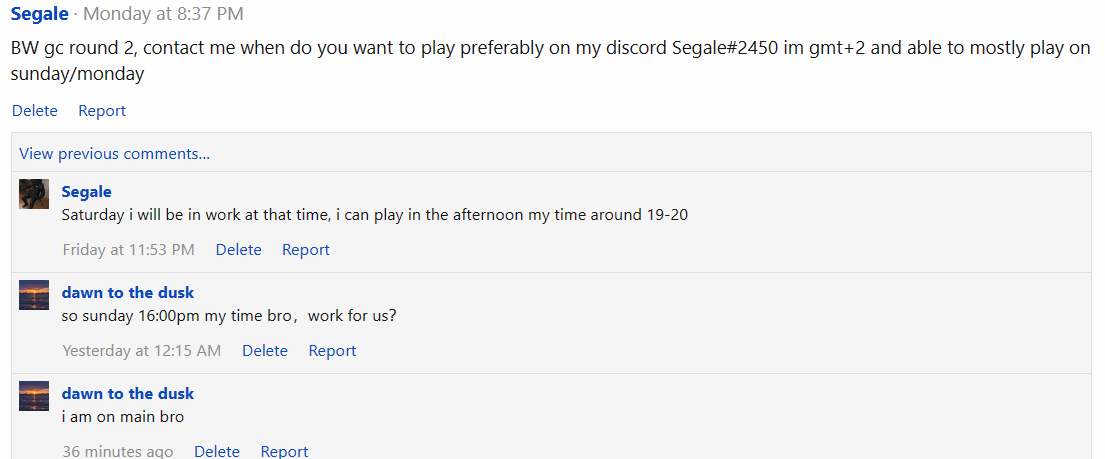Image resolution: width=1105 pixels, height=459 pixels.
Task: Open Segale's username link in the comment
Action: click(x=86, y=192)
